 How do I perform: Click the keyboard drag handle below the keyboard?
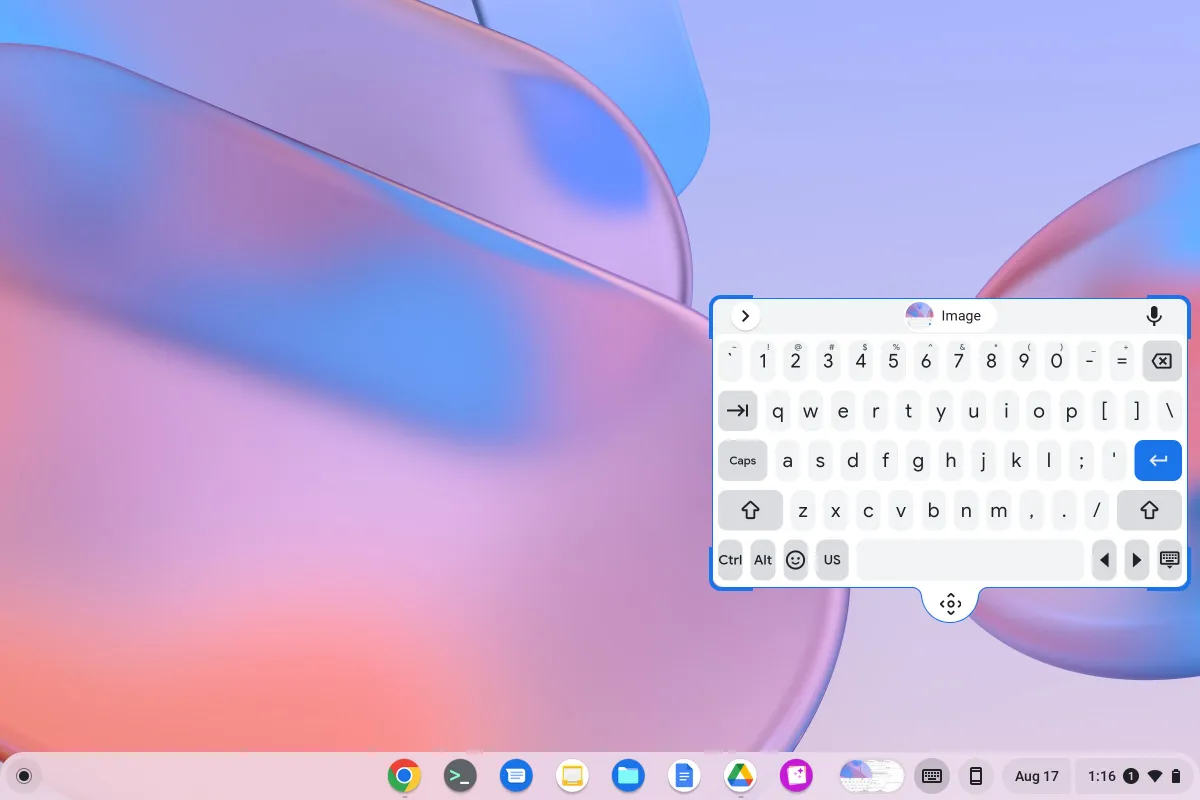950,603
